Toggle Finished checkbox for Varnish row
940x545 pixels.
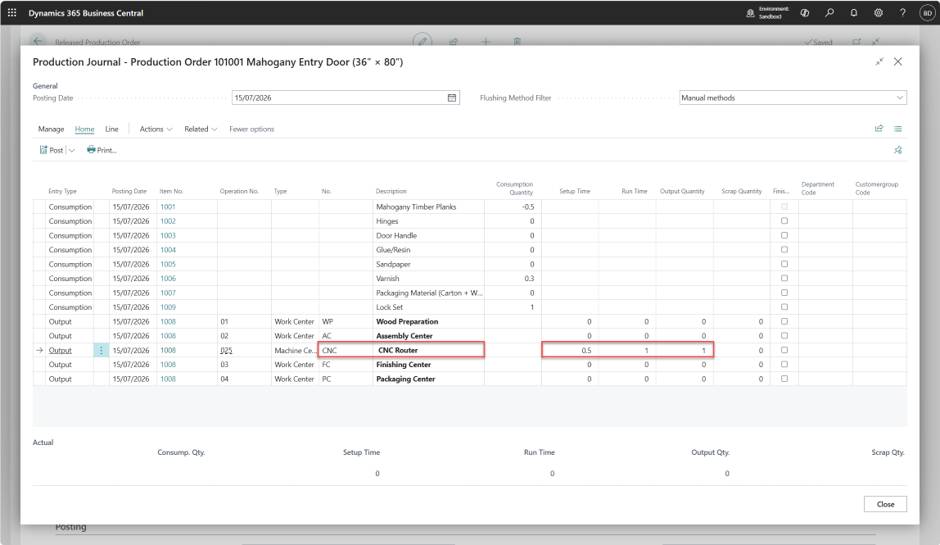(784, 278)
